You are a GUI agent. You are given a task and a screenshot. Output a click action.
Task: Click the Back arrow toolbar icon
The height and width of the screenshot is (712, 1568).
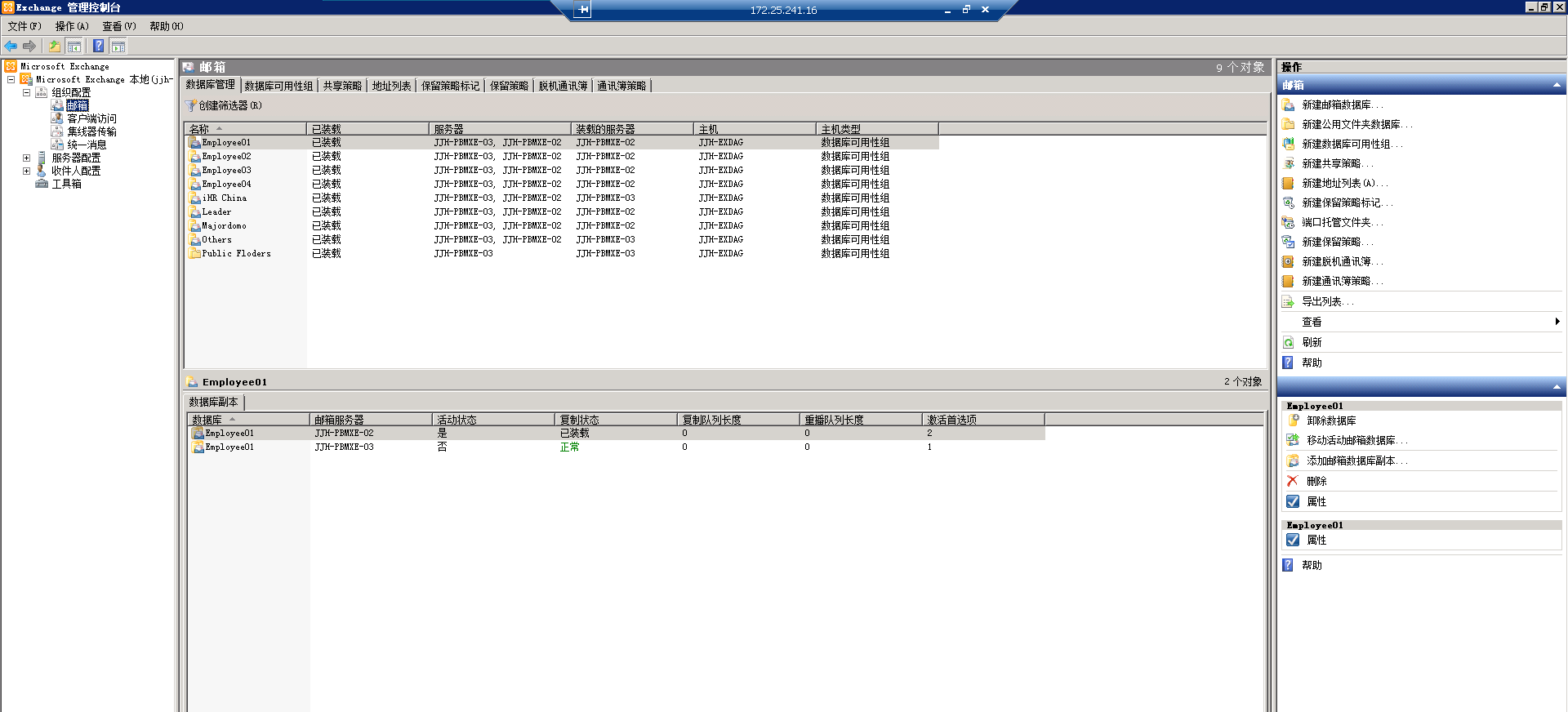pyautogui.click(x=11, y=47)
